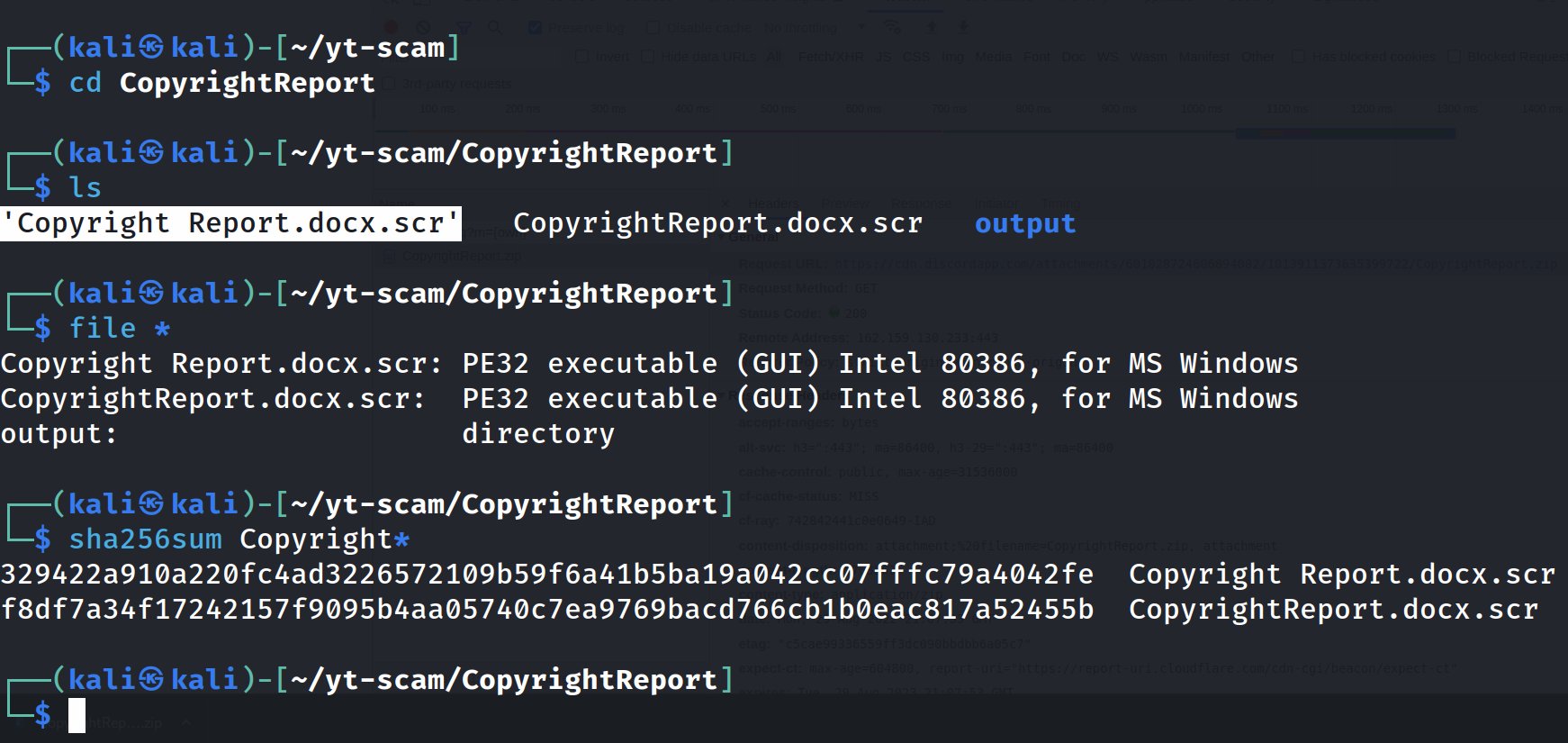Click the export HAR download arrow icon
Viewport: 1568px width, 743px height.
(963, 27)
